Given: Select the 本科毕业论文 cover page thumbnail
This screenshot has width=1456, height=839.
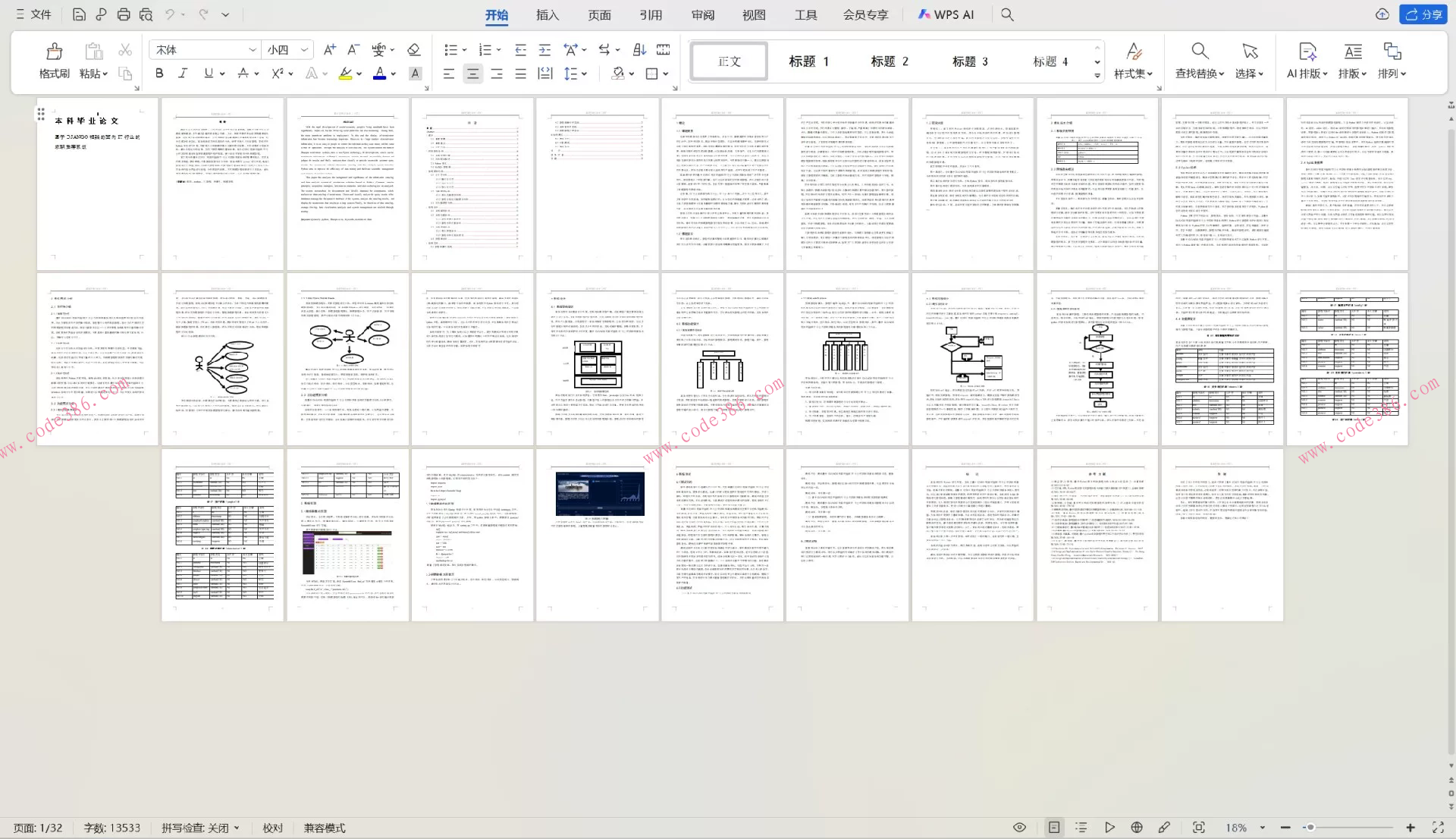Looking at the screenshot, I should pos(97,184).
